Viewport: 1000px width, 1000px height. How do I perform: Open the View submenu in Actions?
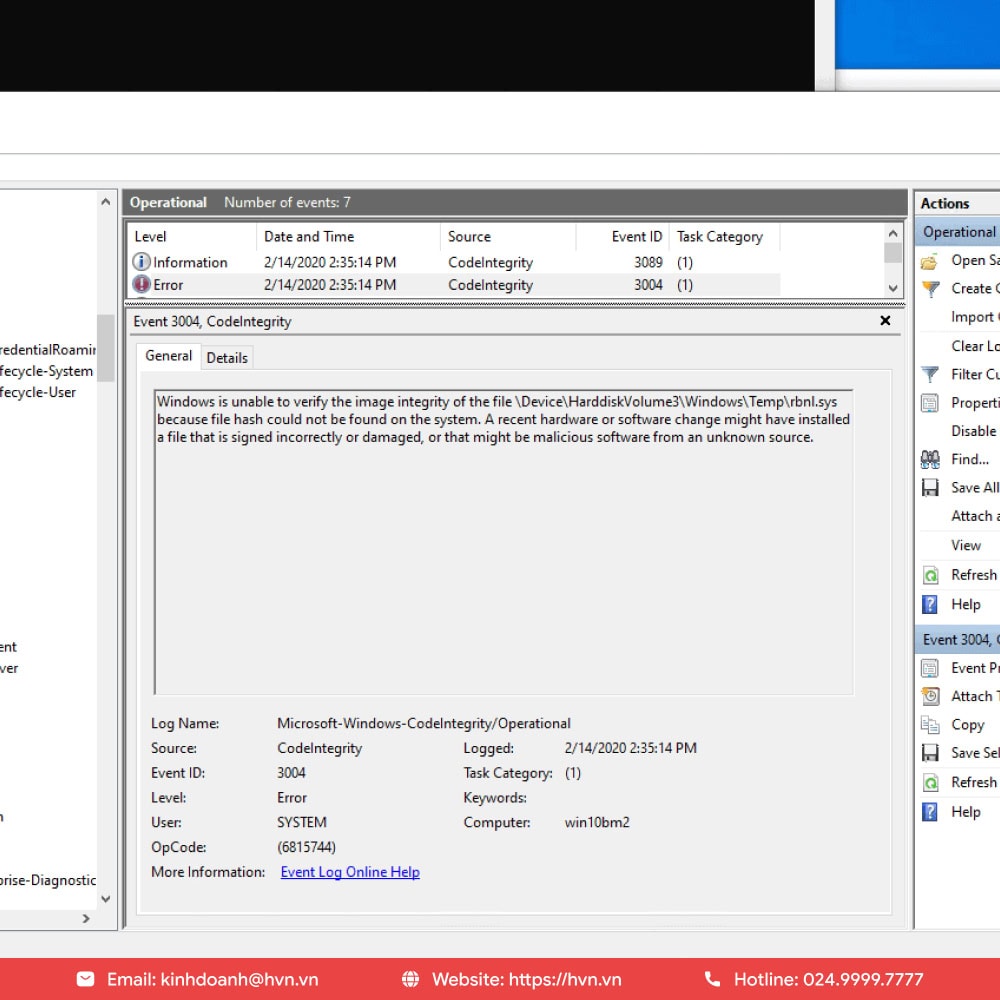point(966,545)
